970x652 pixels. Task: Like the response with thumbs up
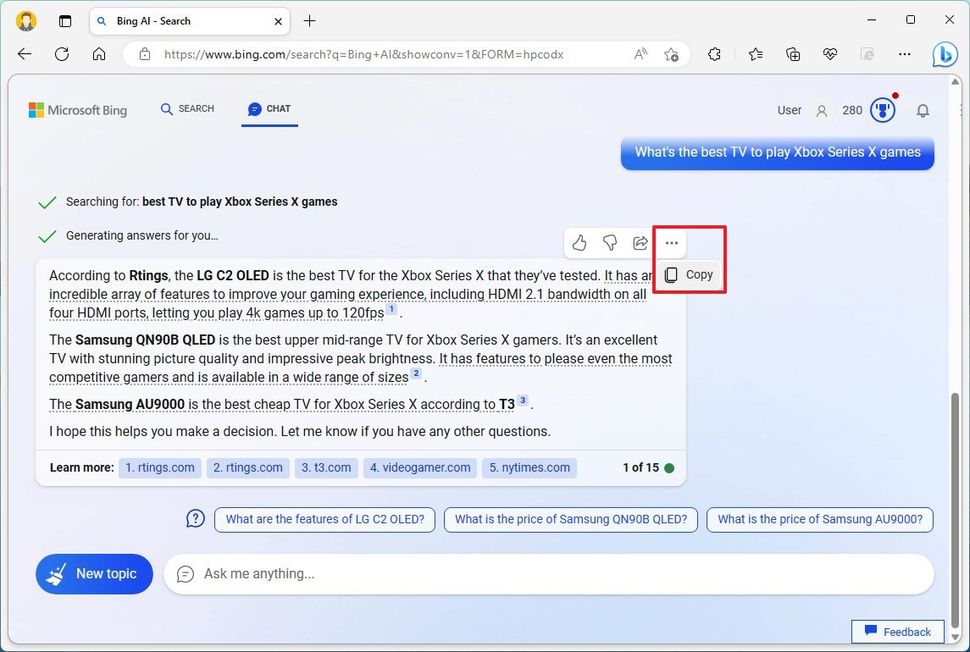579,242
